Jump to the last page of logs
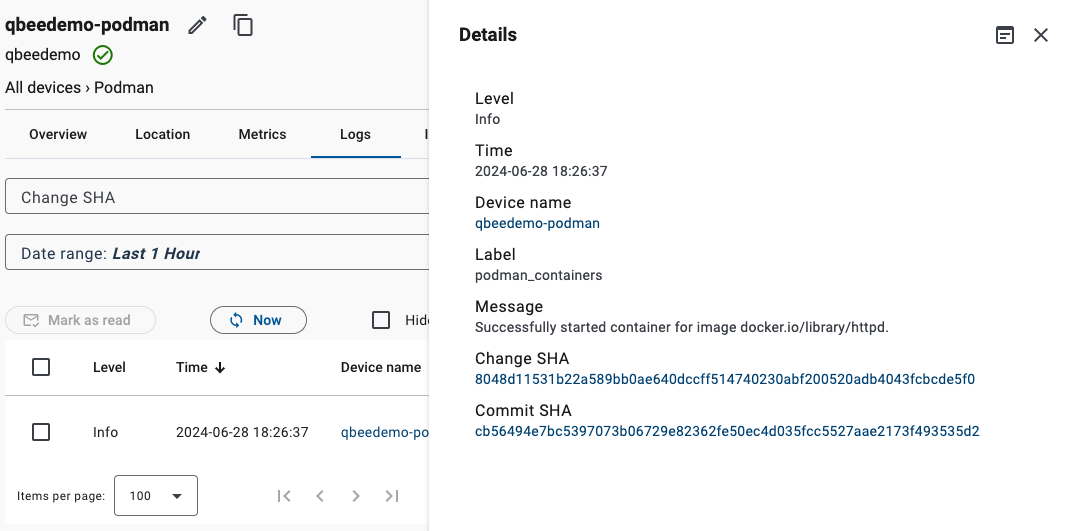The height and width of the screenshot is (531, 1067). (392, 496)
